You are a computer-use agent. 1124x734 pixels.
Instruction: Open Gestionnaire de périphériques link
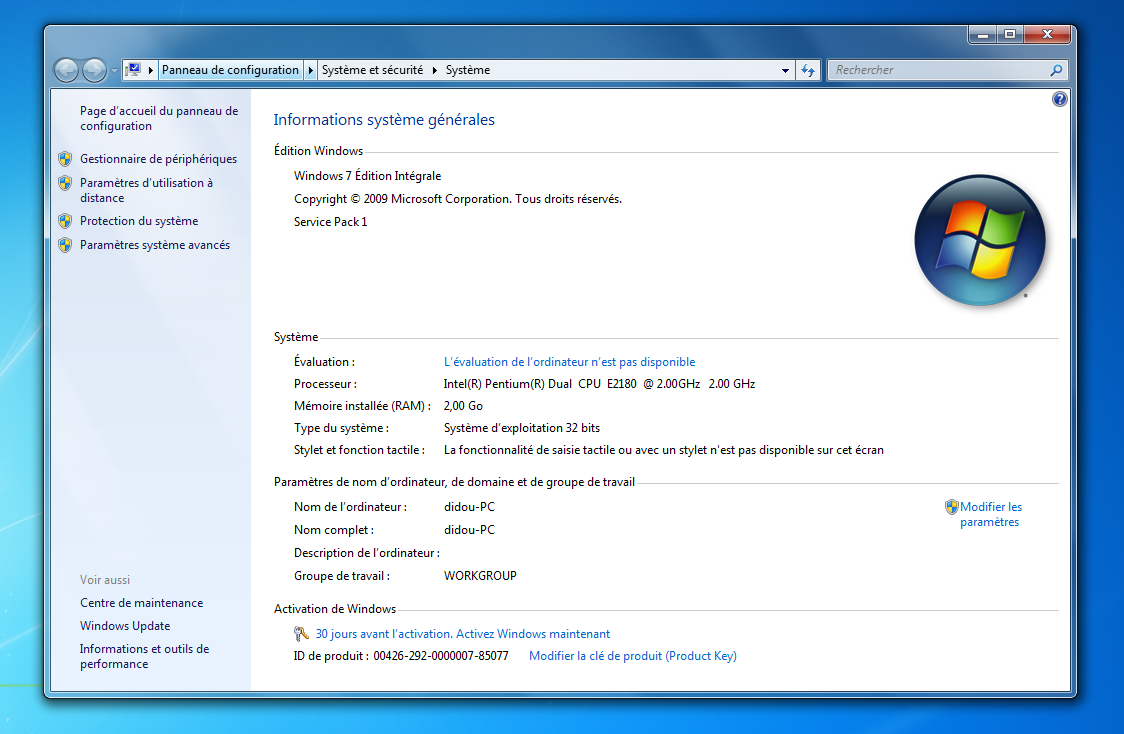pyautogui.click(x=158, y=158)
